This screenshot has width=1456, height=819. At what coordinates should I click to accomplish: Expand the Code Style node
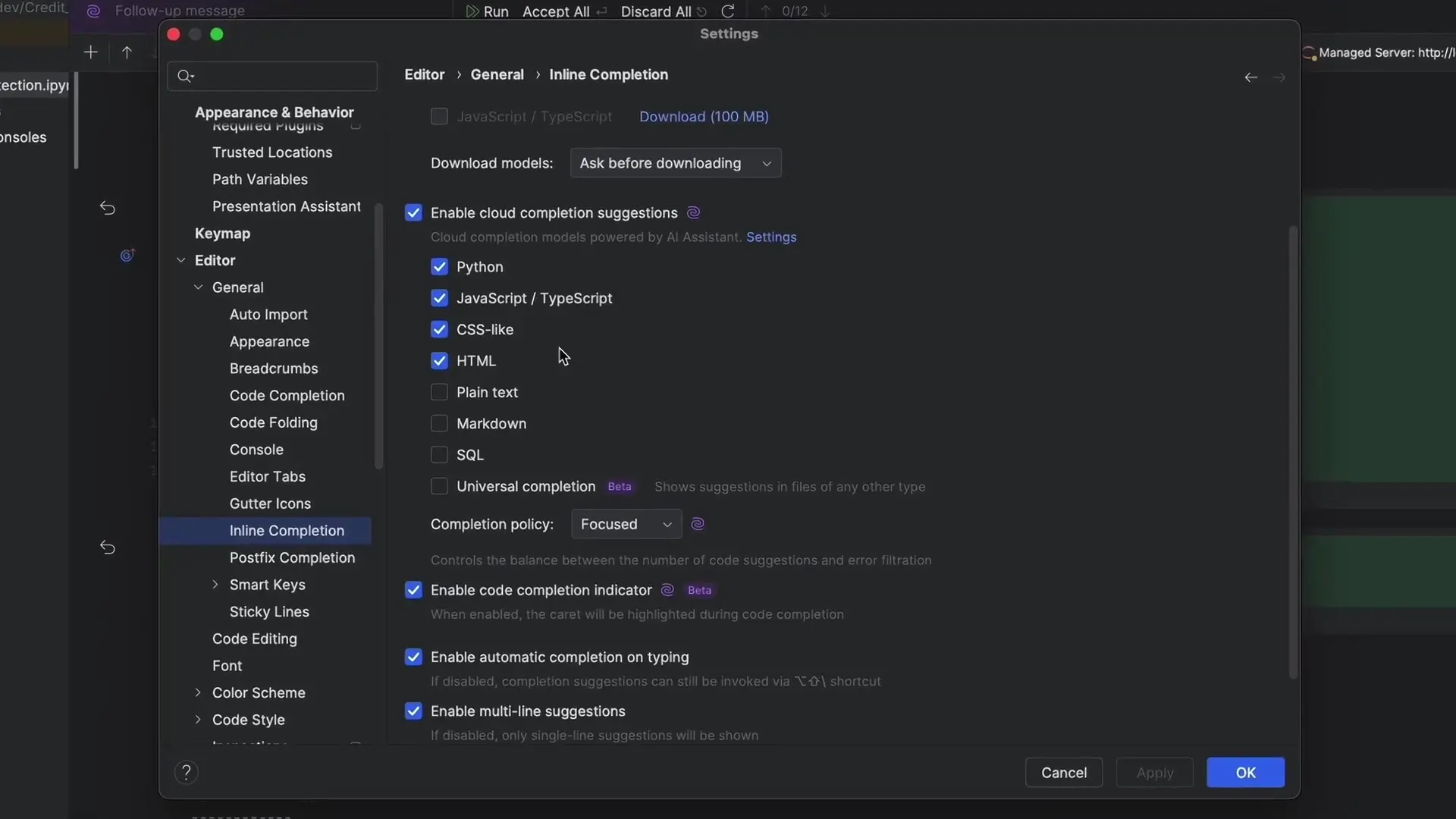[x=198, y=720]
